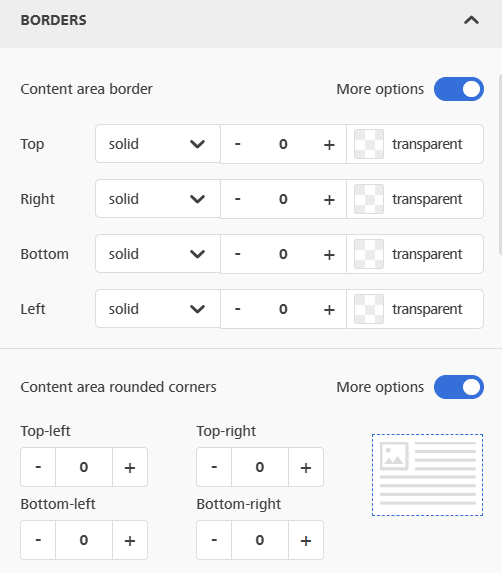The image size is (502, 573).
Task: Toggle More options for rounded corners
Action: click(459, 387)
